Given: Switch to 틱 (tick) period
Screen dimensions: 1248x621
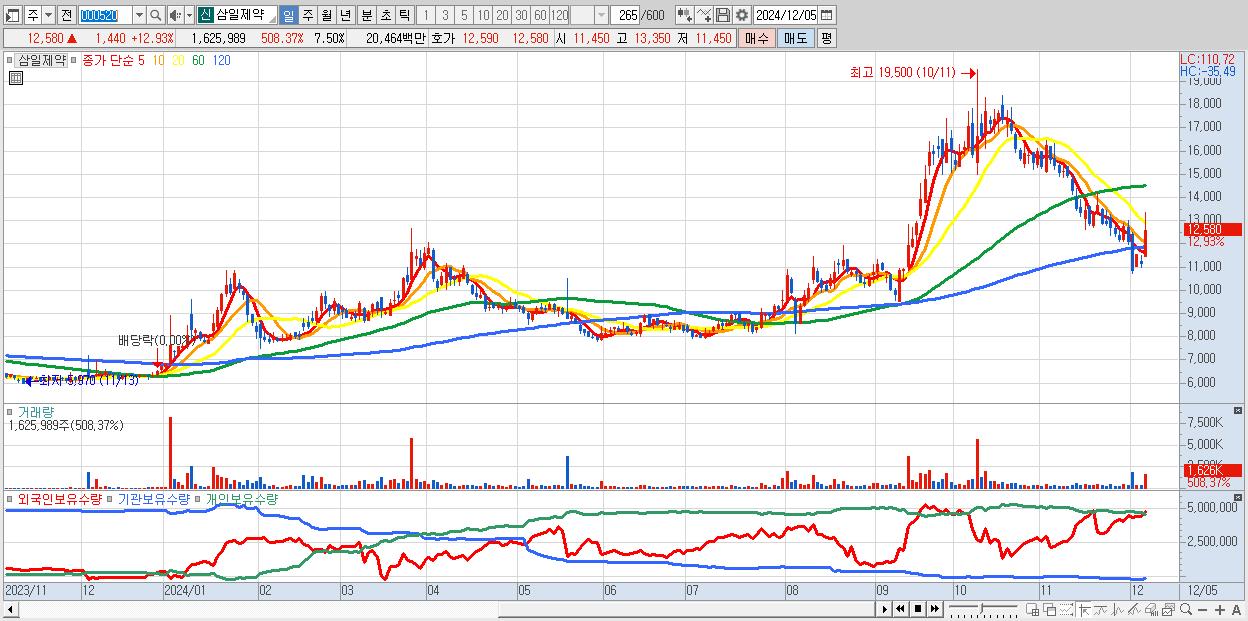Looking at the screenshot, I should point(404,15).
